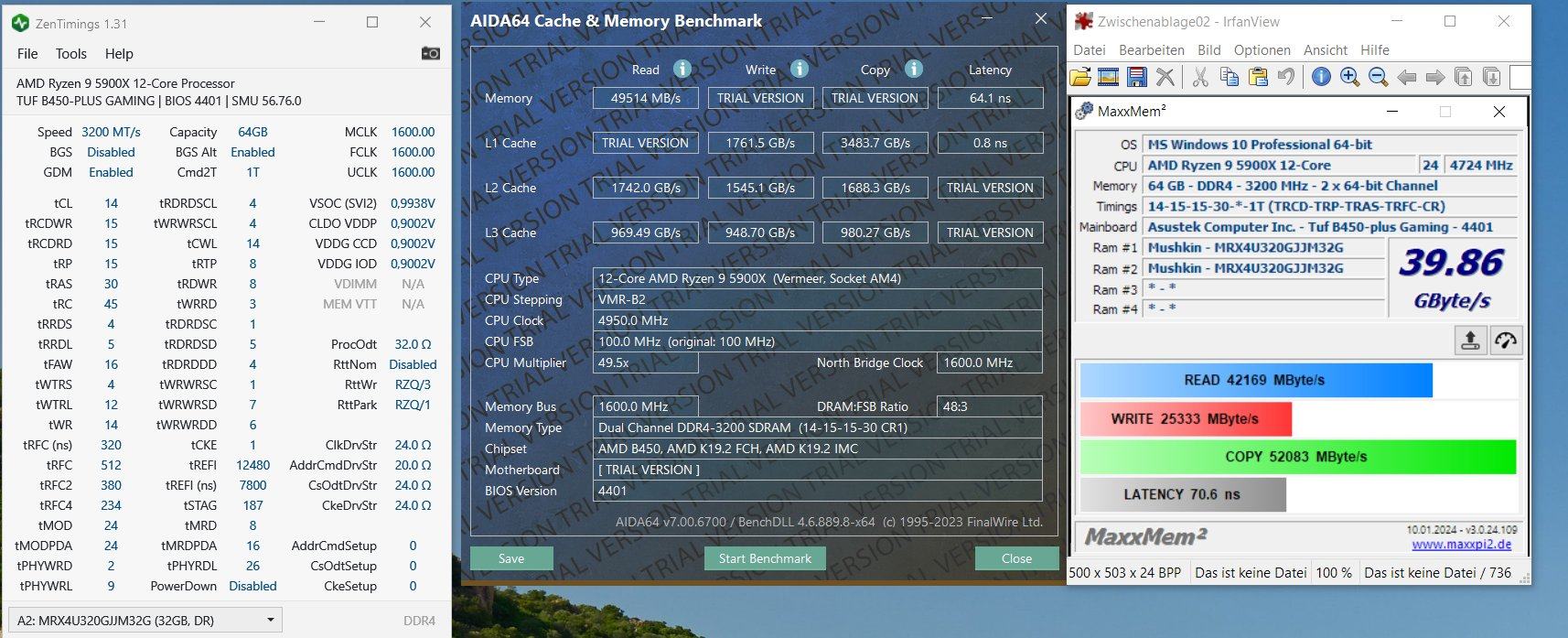Start the IrfanView slideshow icon
Screen dimensions: 1568x638
[x=1109, y=77]
